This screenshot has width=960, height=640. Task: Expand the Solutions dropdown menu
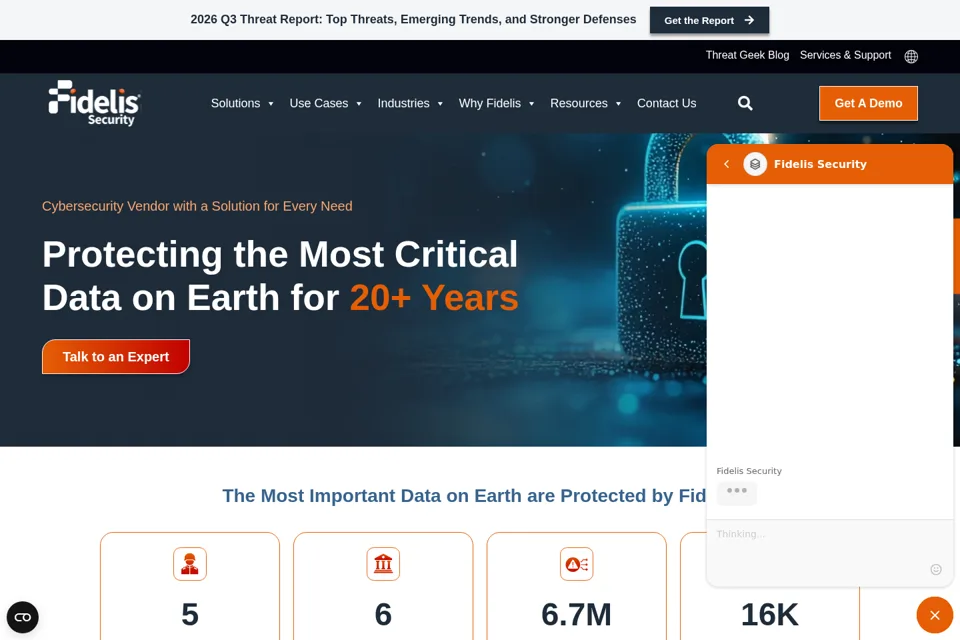(x=242, y=104)
